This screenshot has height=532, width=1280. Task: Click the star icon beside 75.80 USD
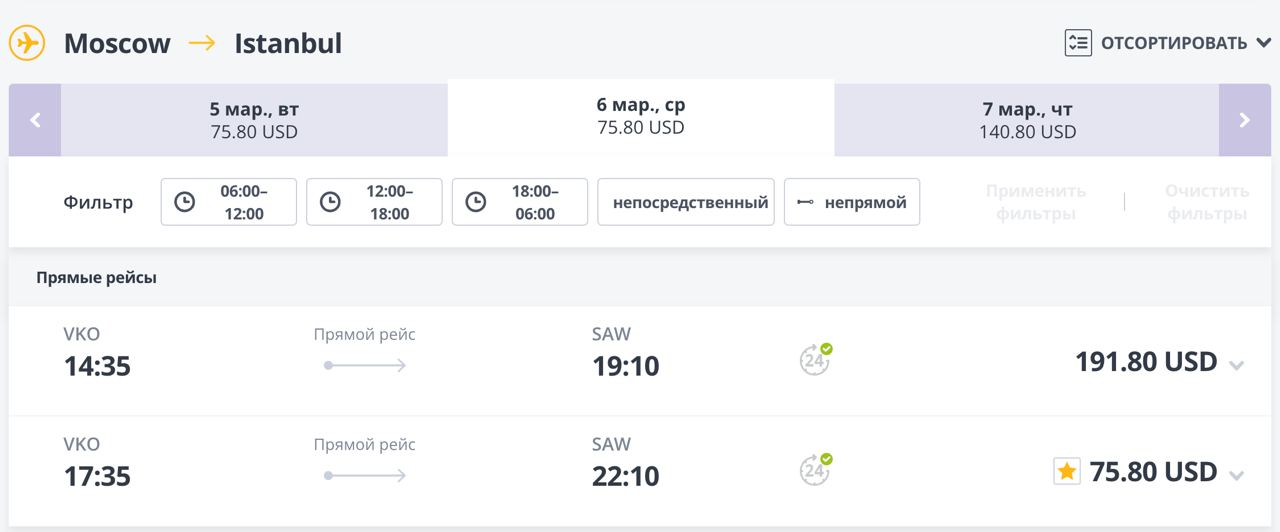click(1067, 471)
